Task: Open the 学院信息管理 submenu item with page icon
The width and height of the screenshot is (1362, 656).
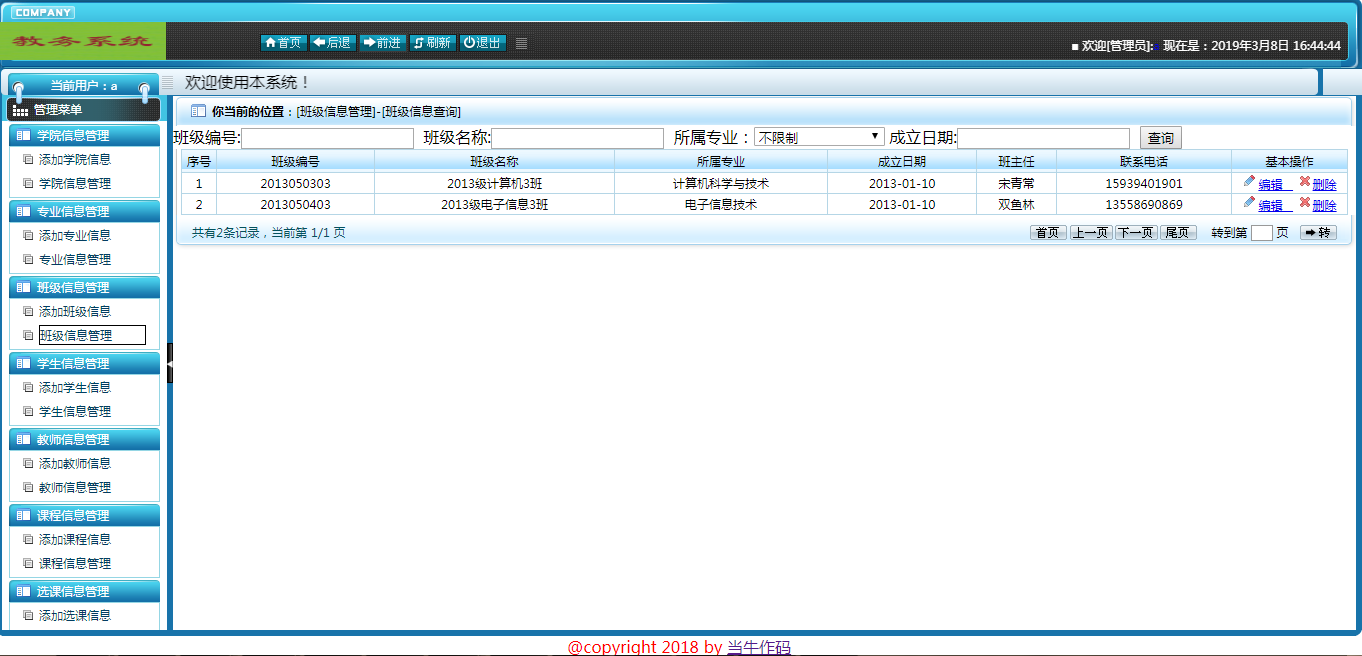Action: pyautogui.click(x=75, y=183)
